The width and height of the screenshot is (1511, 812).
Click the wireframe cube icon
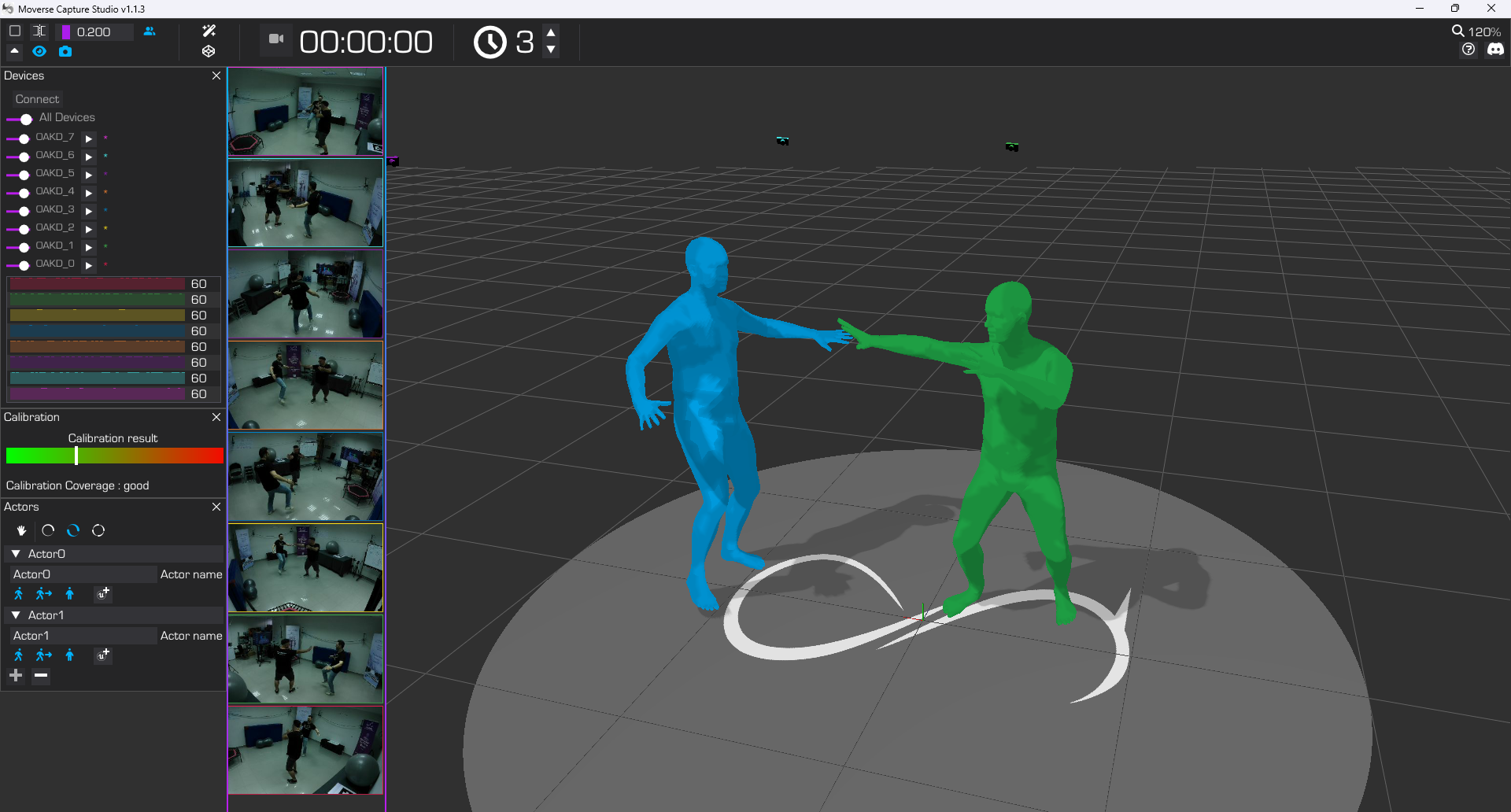tap(209, 51)
